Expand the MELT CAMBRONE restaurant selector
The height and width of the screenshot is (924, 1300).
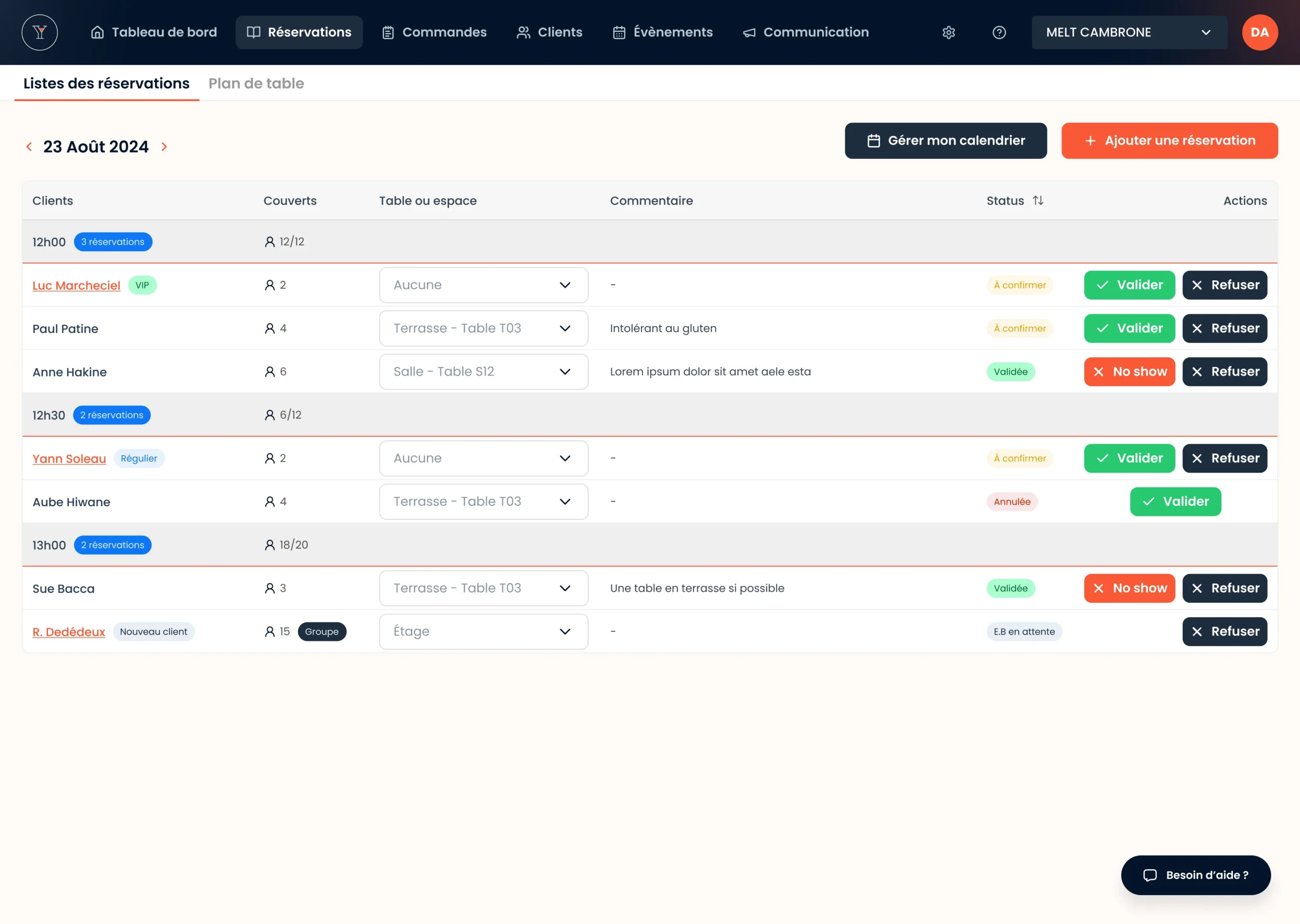pyautogui.click(x=1129, y=32)
